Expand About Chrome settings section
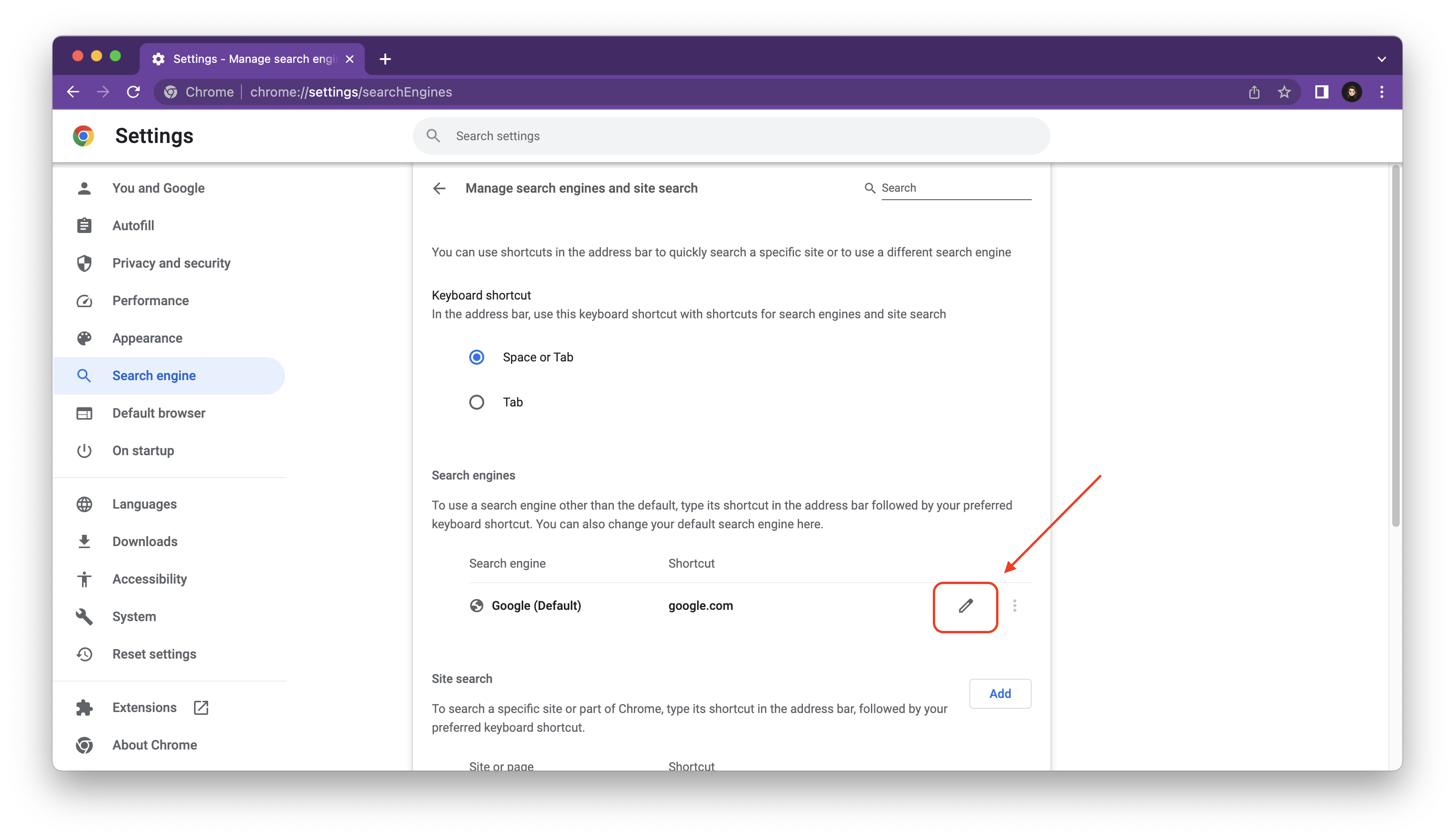Image resolution: width=1455 pixels, height=840 pixels. point(154,745)
